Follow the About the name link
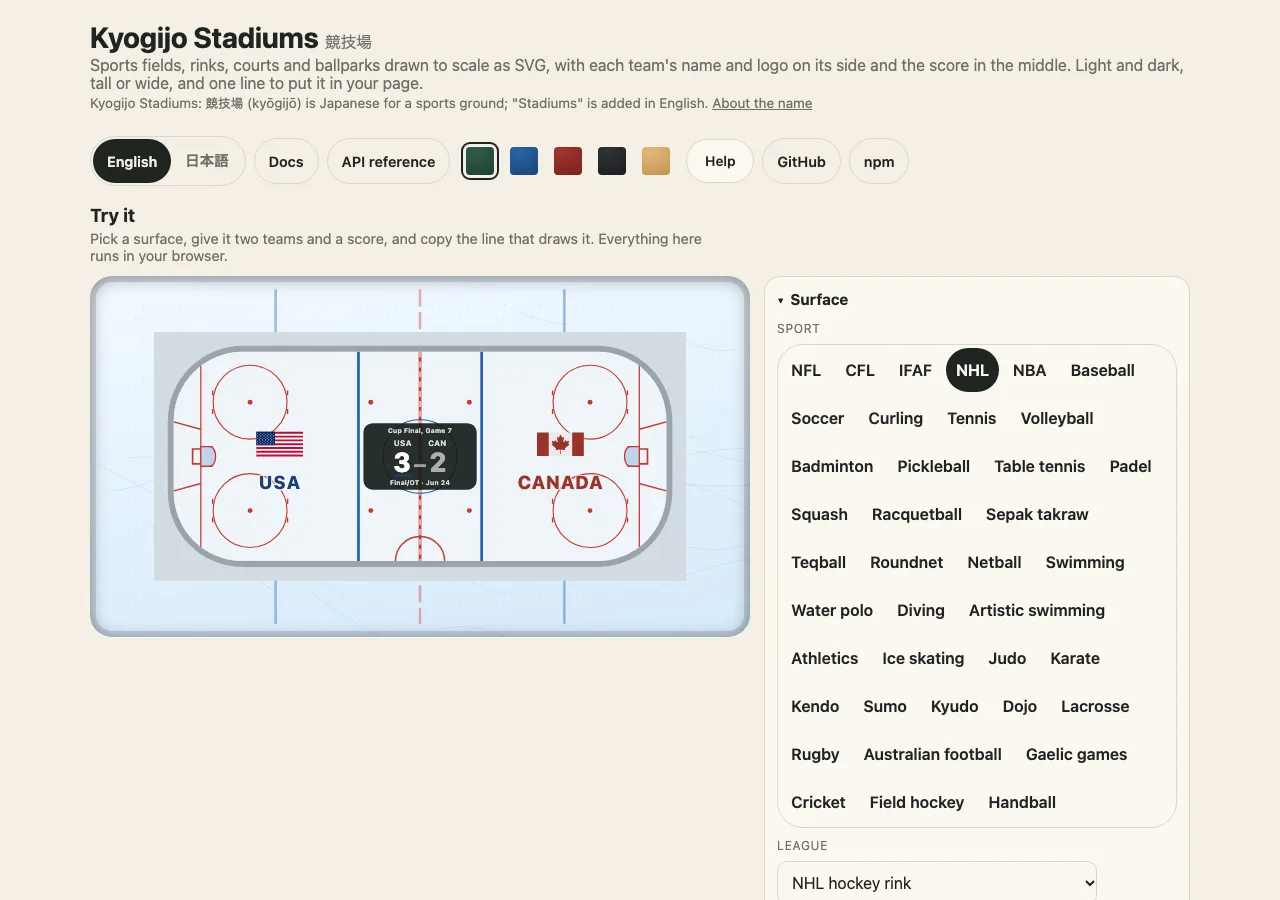Viewport: 1280px width, 900px height. (x=762, y=103)
